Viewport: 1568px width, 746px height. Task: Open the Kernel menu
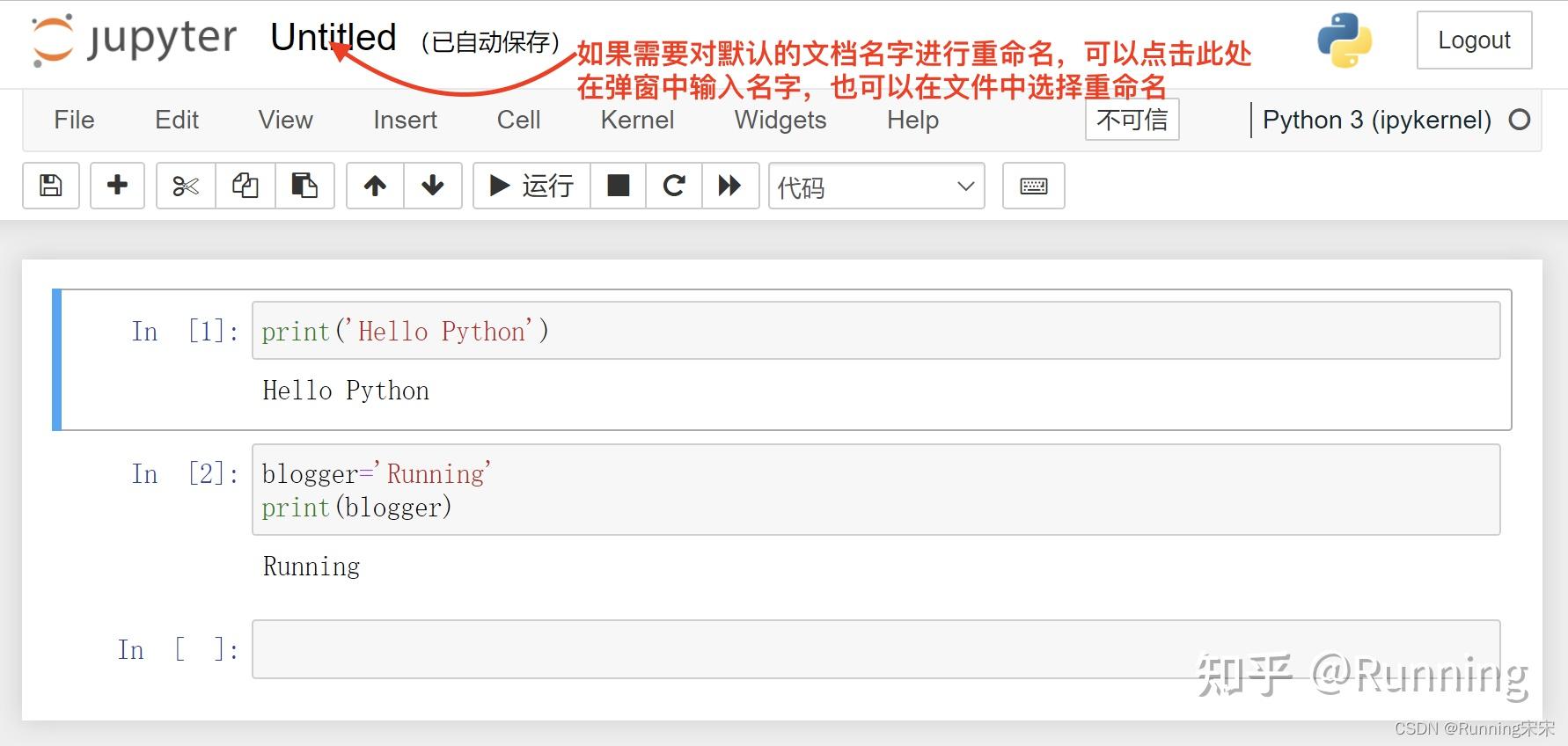637,120
